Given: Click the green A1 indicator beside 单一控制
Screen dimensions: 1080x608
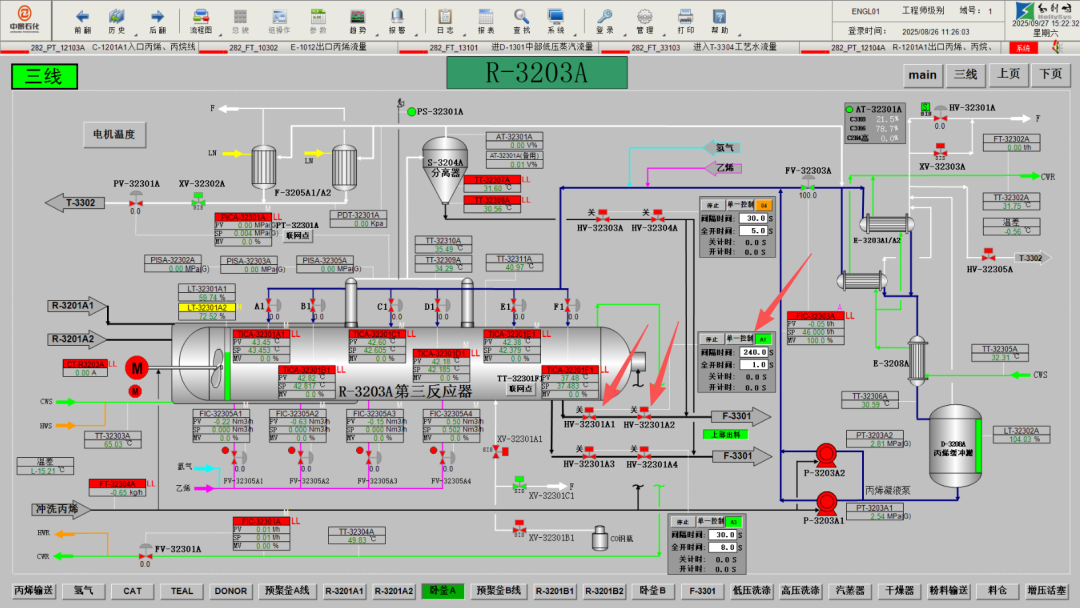Looking at the screenshot, I should tap(764, 339).
